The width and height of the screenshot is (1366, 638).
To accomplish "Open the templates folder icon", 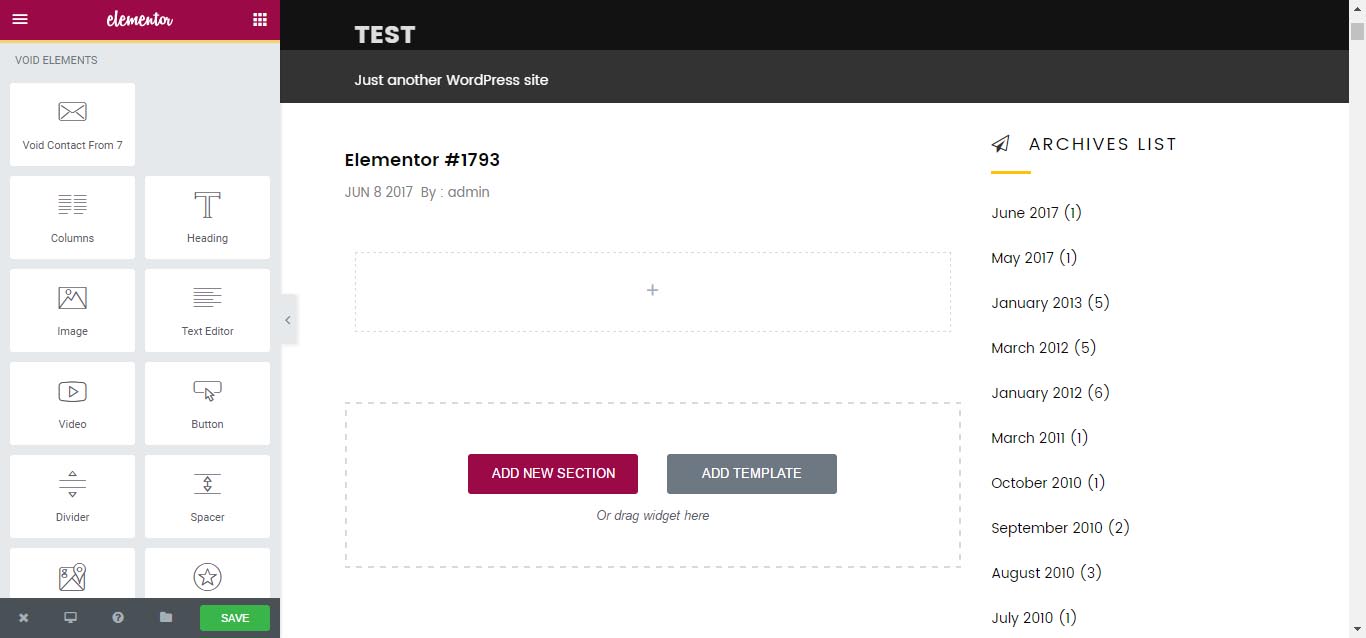I will click(x=166, y=617).
